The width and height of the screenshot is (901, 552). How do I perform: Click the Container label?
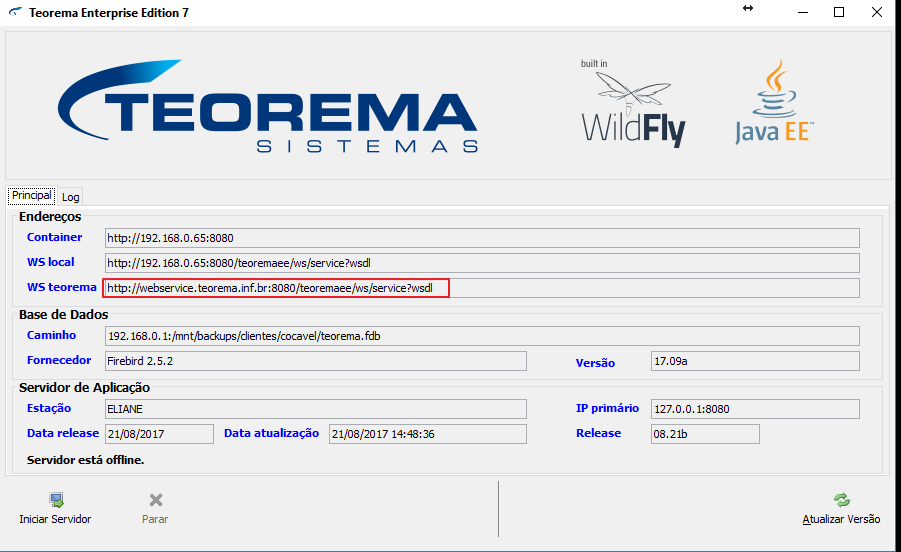coord(55,237)
